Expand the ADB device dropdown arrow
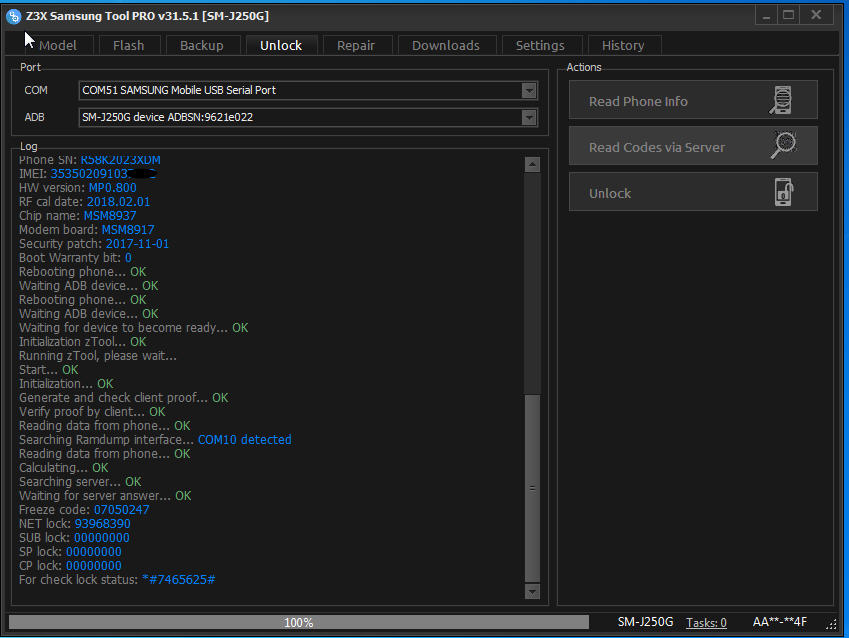 (529, 118)
